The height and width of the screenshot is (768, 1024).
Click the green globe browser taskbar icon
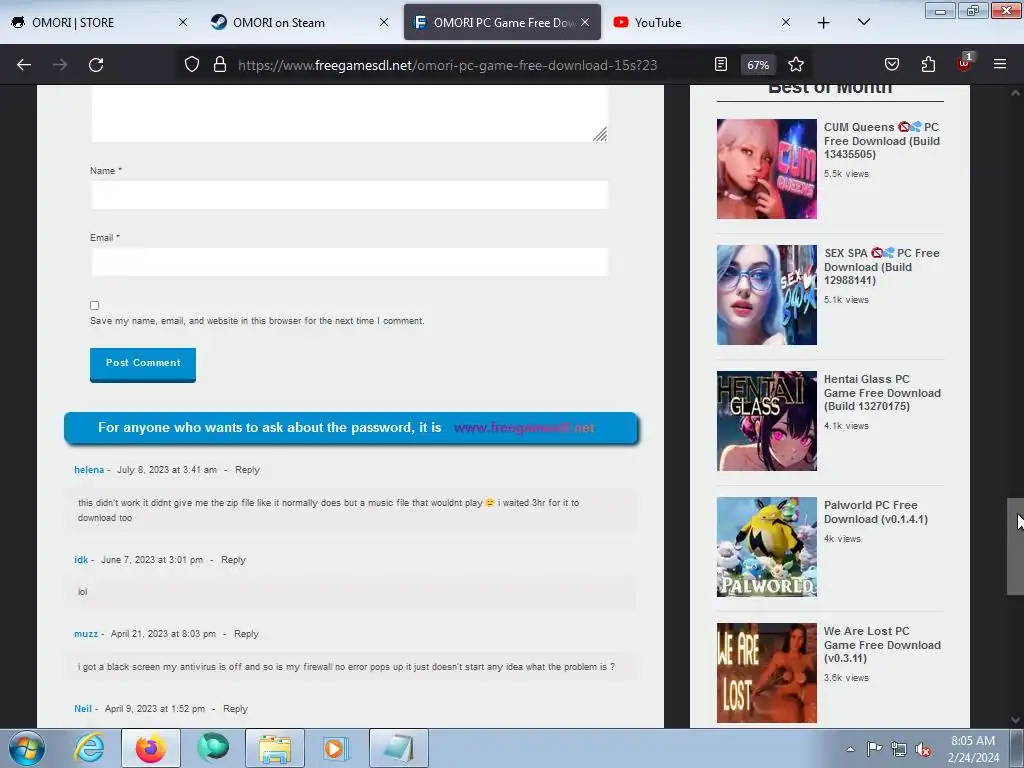tap(214, 748)
